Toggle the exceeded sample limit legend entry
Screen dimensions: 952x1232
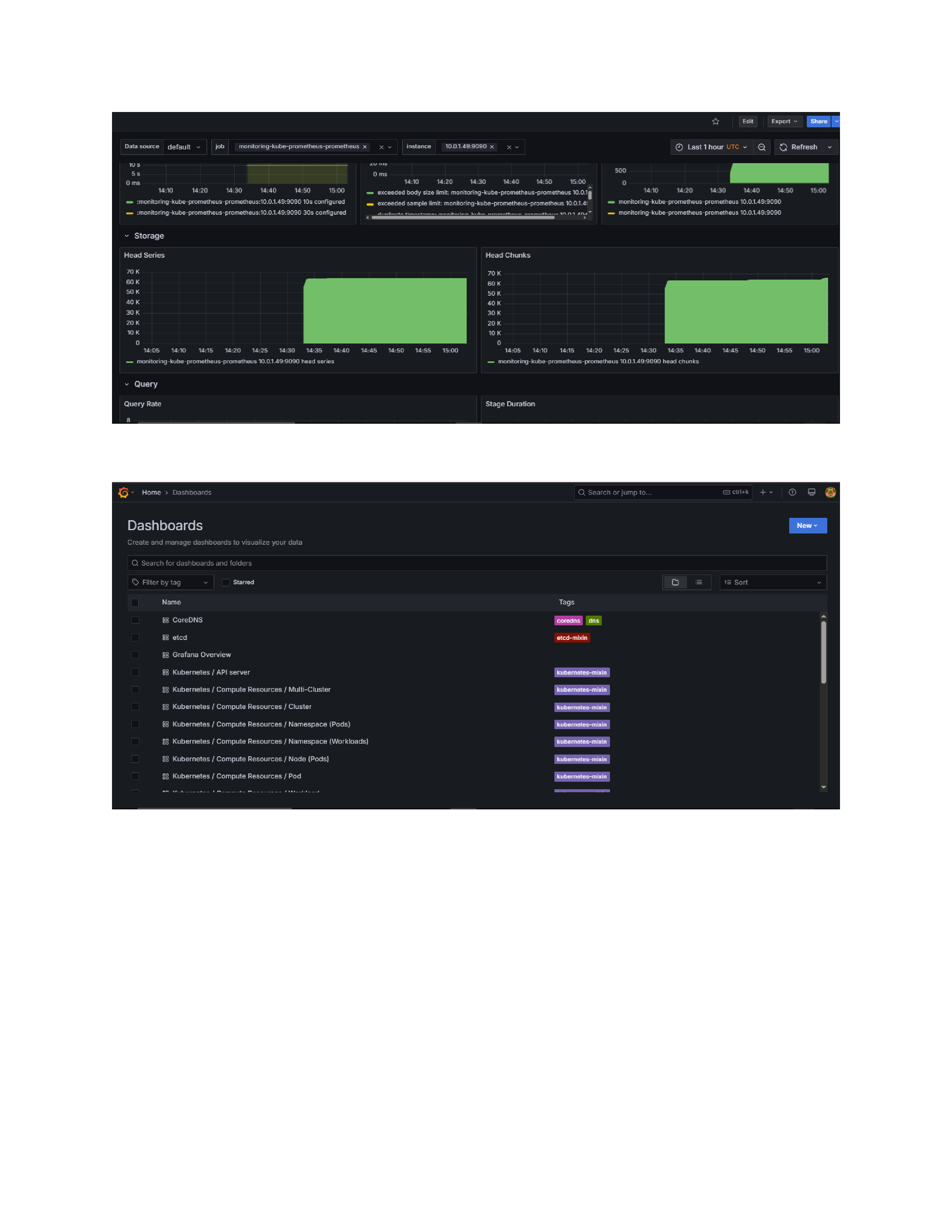pyautogui.click(x=482, y=203)
